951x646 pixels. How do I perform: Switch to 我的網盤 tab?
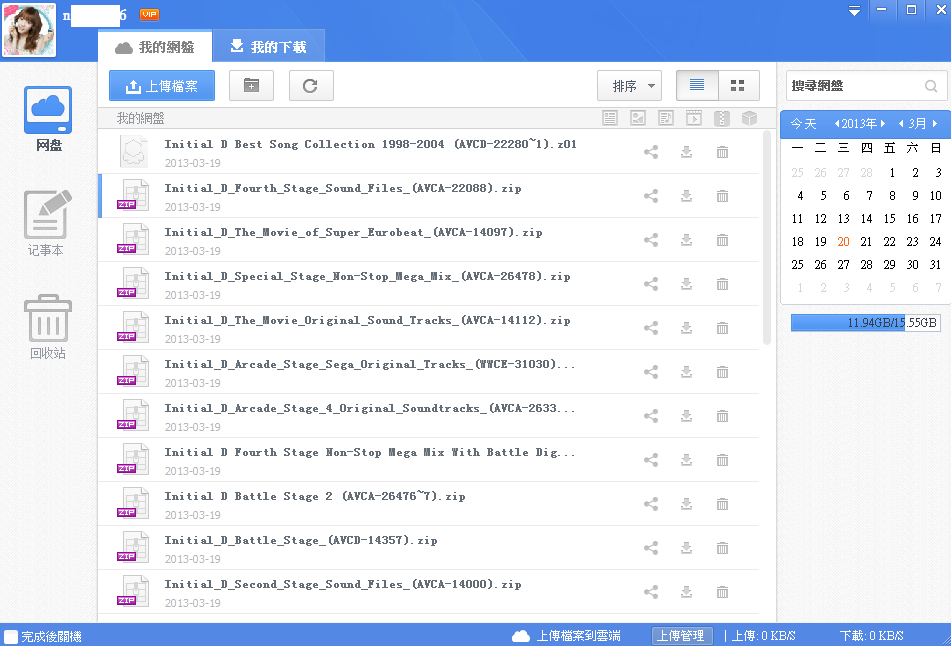(155, 47)
